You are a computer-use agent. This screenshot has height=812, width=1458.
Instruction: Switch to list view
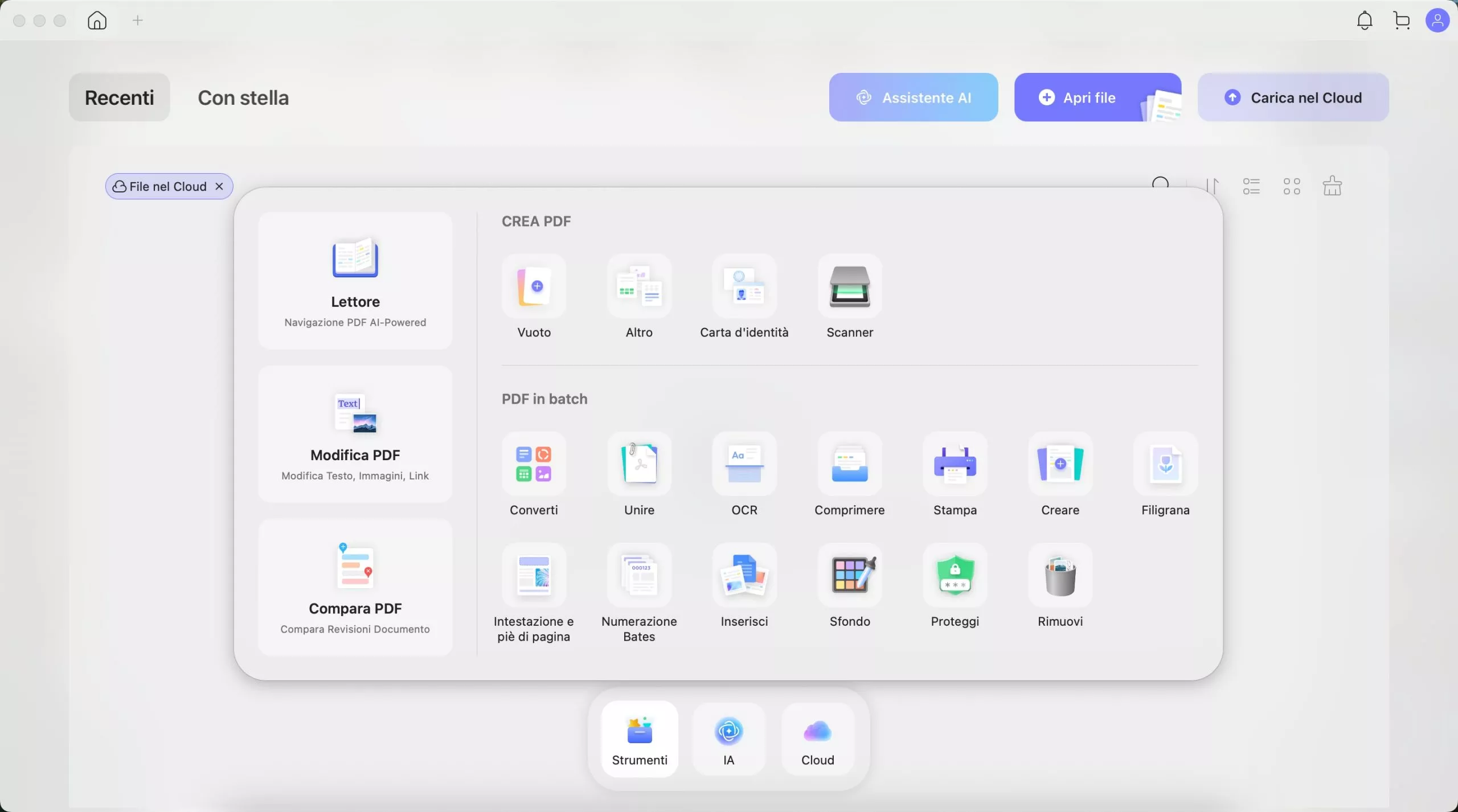[x=1252, y=186]
